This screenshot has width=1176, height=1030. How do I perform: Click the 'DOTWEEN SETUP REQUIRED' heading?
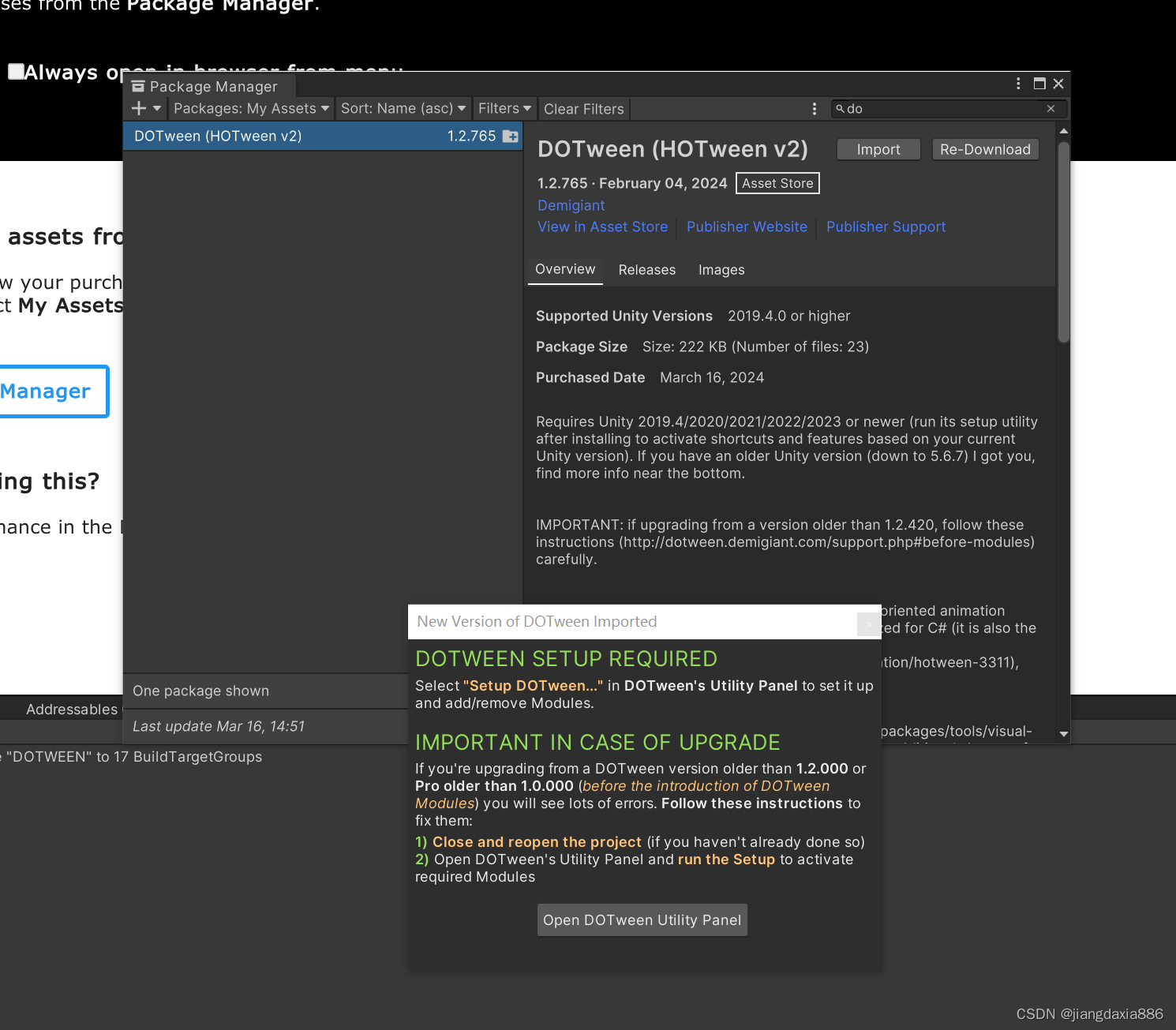[566, 659]
